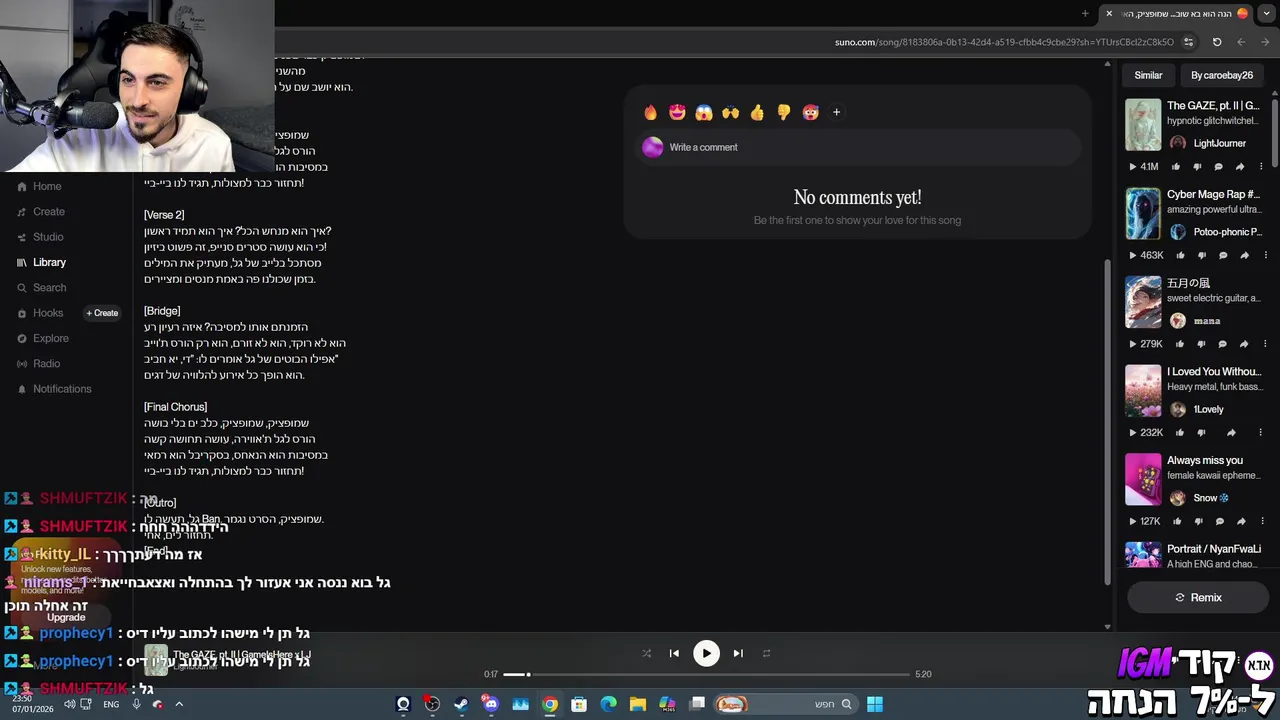Image resolution: width=1280 pixels, height=720 pixels.
Task: Dislike The GAZE, pt. II song
Action: [1197, 167]
